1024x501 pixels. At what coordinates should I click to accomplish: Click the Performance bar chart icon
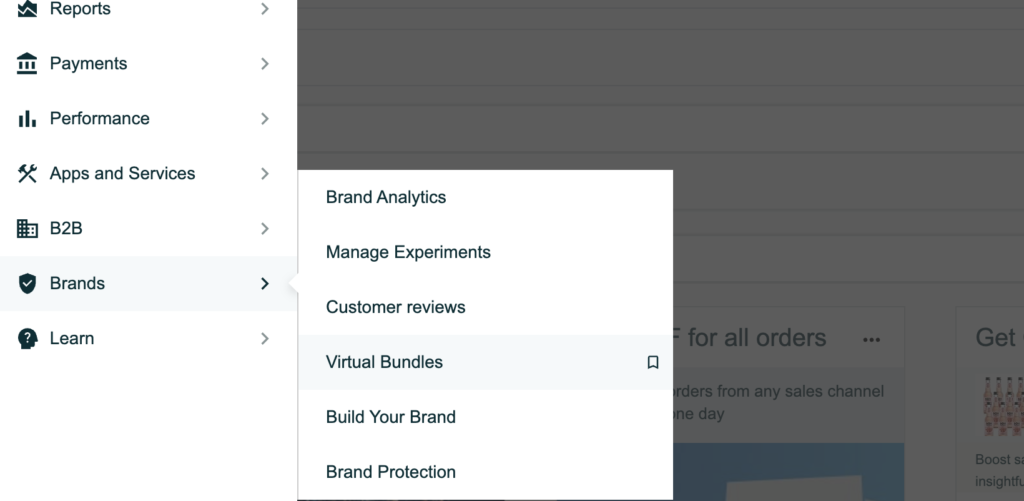(x=27, y=118)
